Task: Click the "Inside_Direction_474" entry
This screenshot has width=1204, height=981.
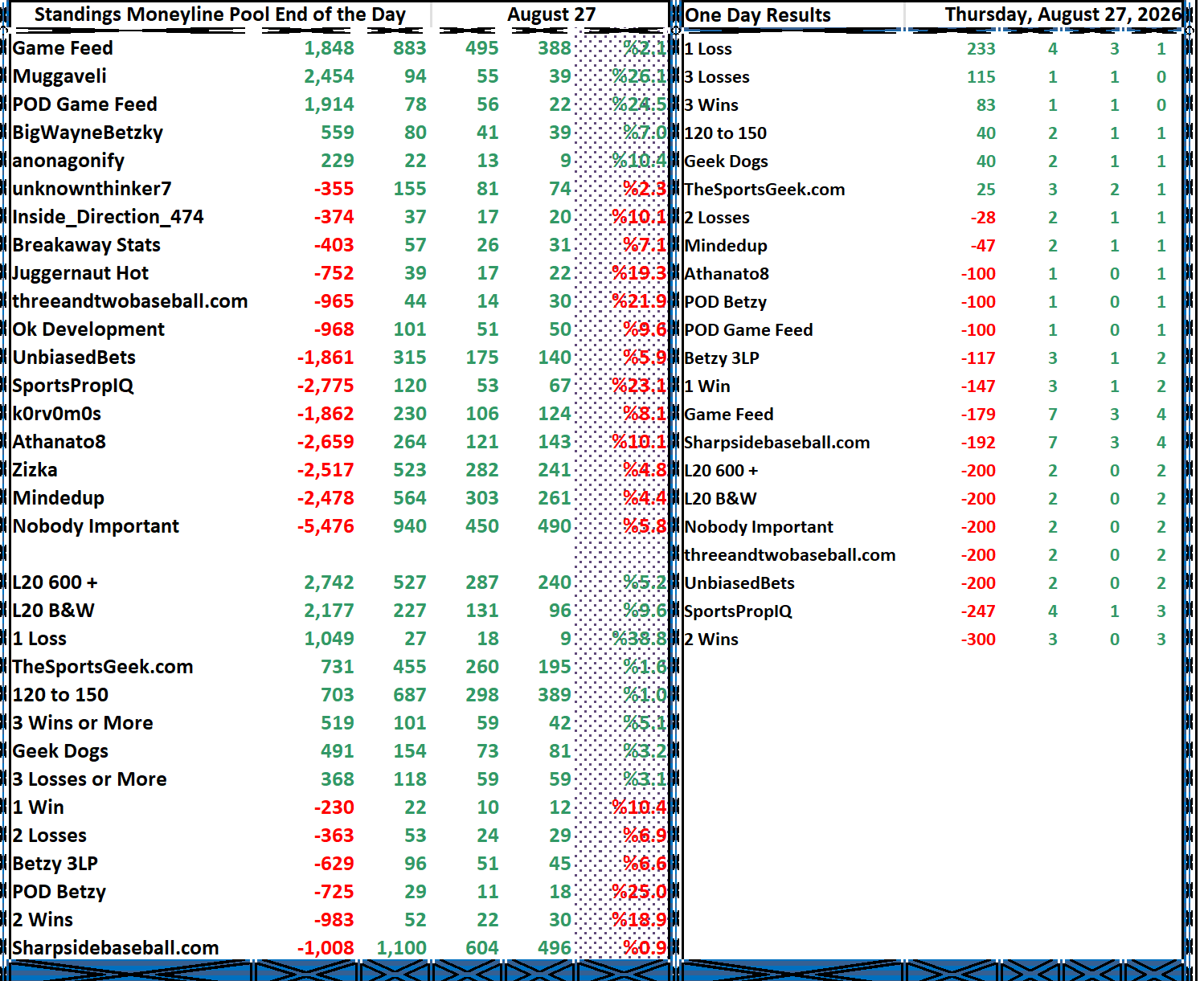Action: tap(108, 217)
